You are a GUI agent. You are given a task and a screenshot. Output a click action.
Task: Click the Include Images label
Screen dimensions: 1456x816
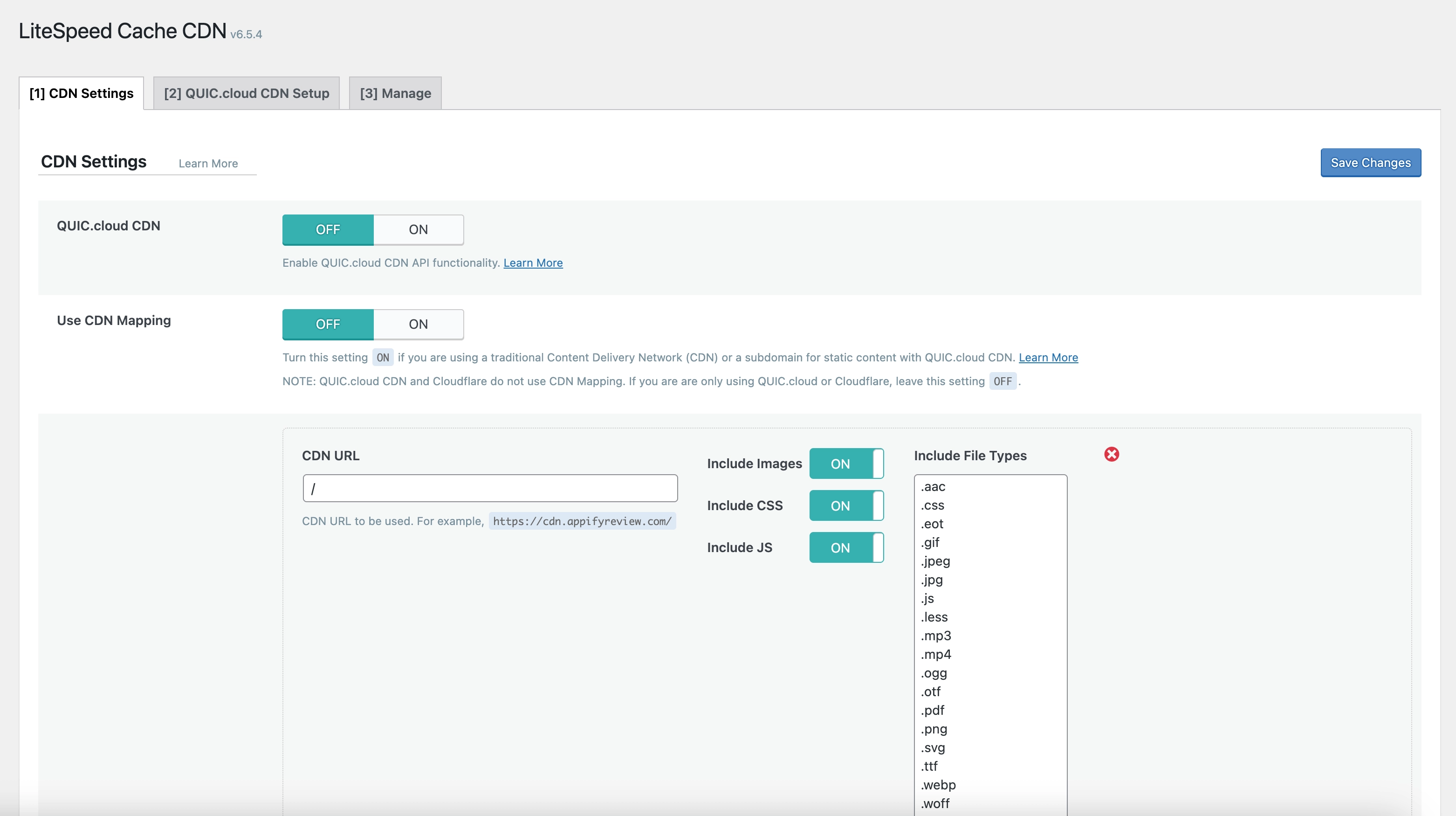(754, 463)
